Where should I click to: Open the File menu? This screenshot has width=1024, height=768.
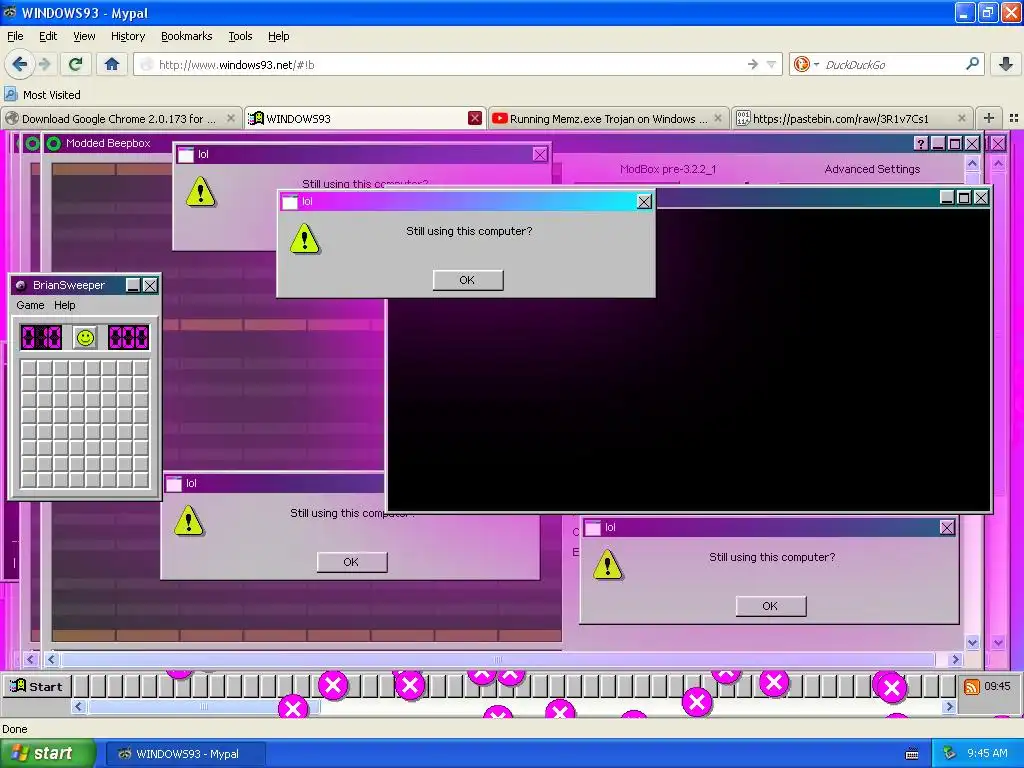(15, 36)
